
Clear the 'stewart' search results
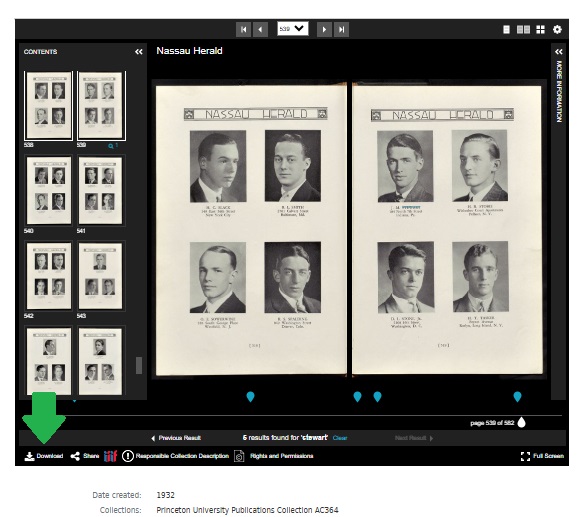(340, 438)
